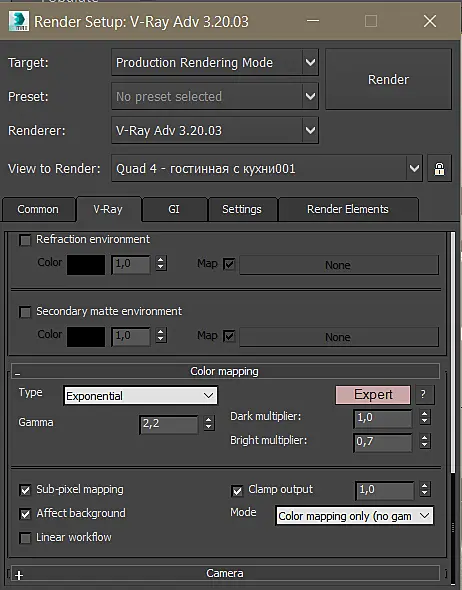The height and width of the screenshot is (590, 462).
Task: Toggle Secondary matte environment Map checkbox
Action: [229, 336]
